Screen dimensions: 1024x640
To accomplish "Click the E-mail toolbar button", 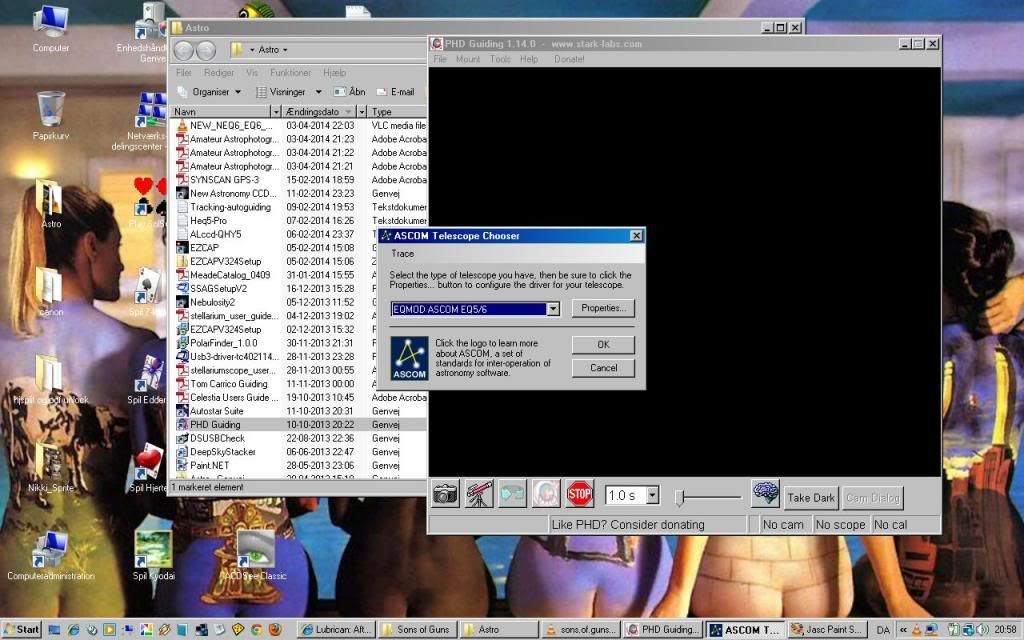I will 396,92.
